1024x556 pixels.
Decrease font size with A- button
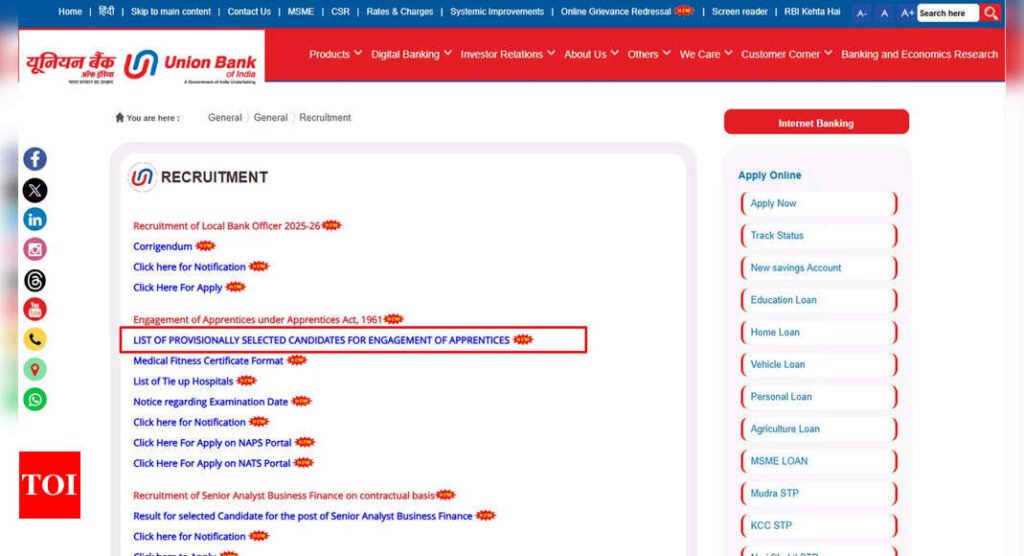[x=862, y=13]
